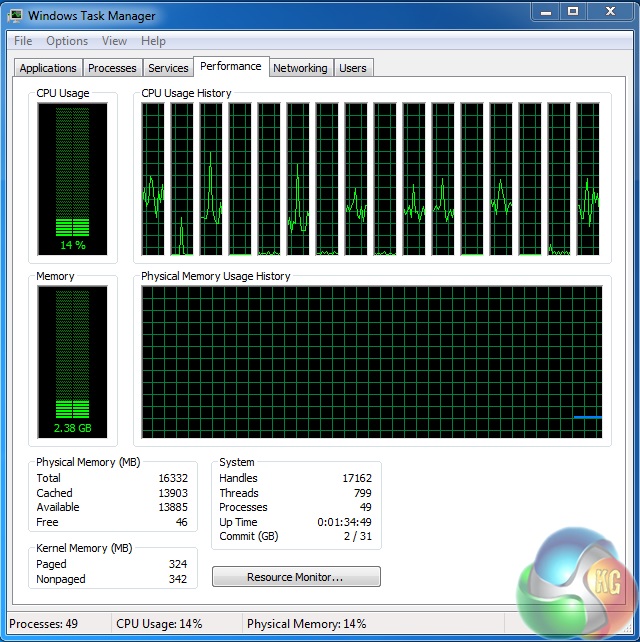Click the Free memory value 46

click(x=181, y=522)
